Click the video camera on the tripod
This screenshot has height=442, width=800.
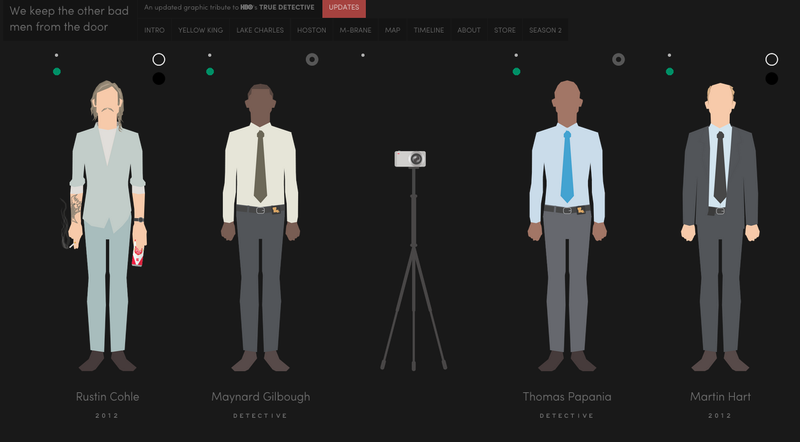[x=410, y=159]
